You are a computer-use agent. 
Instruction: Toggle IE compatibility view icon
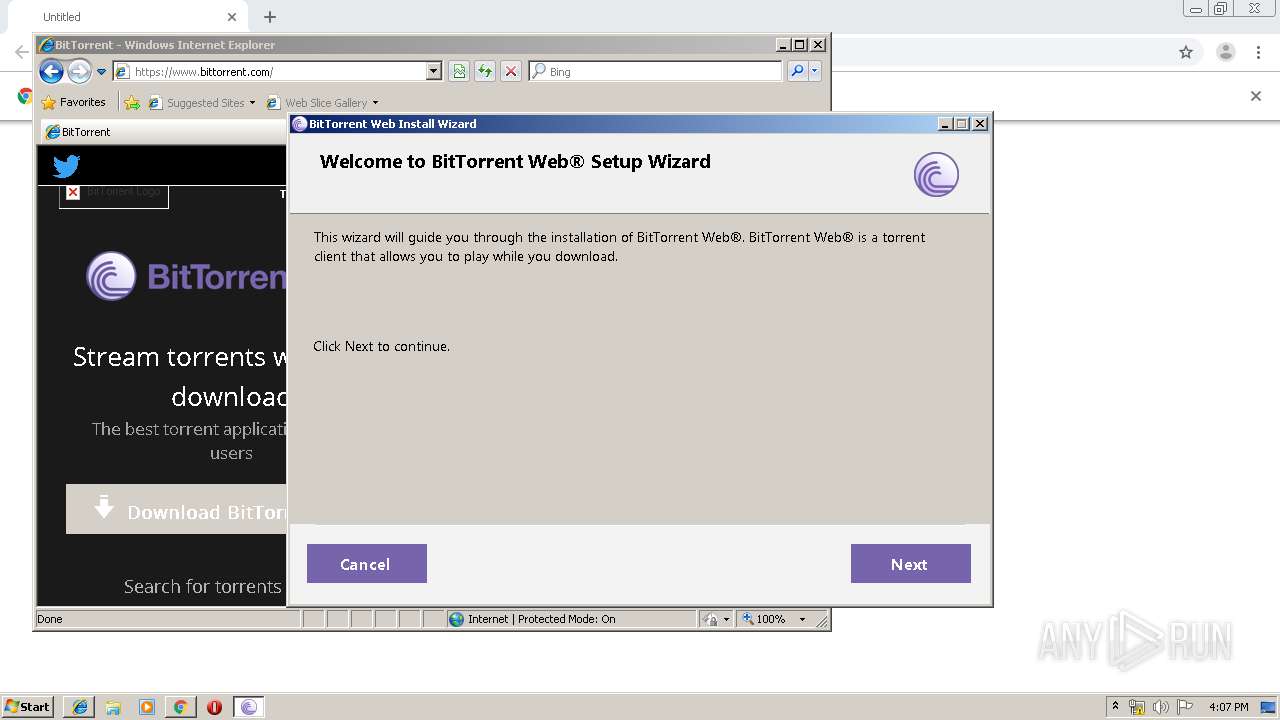coord(459,71)
